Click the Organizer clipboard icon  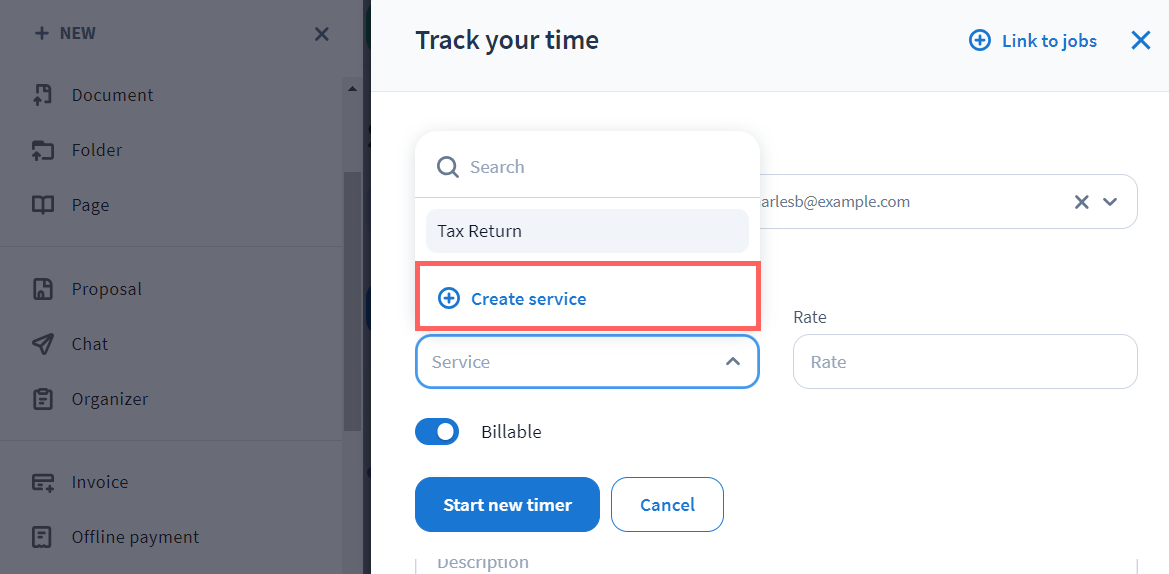(x=43, y=399)
